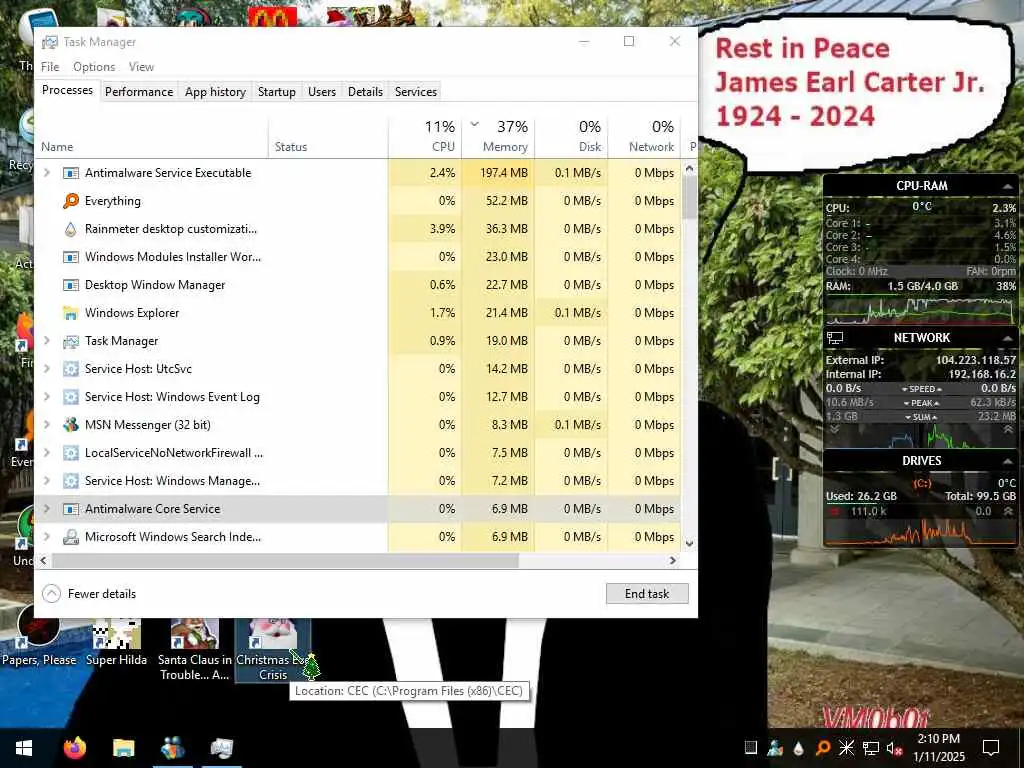Launch Firefox from the taskbar

tap(74, 748)
